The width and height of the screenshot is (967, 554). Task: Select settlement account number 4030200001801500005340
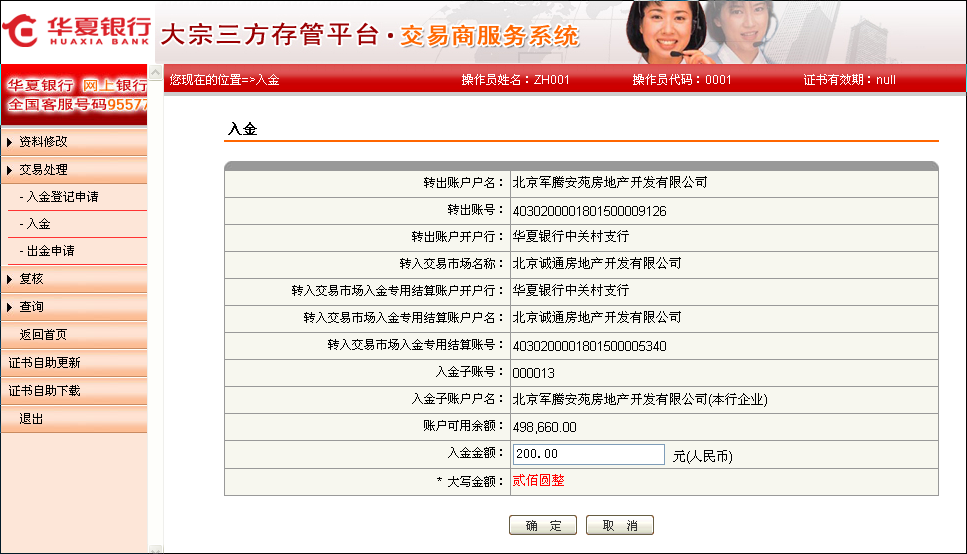pos(590,346)
